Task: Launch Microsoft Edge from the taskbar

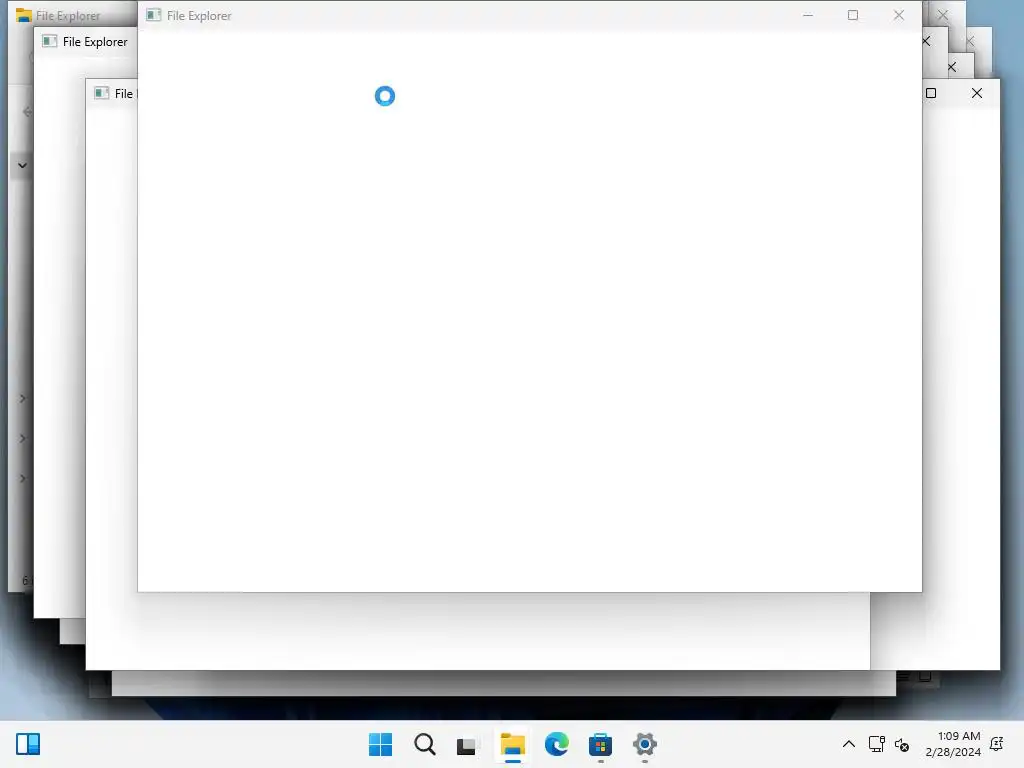Action: pos(556,744)
